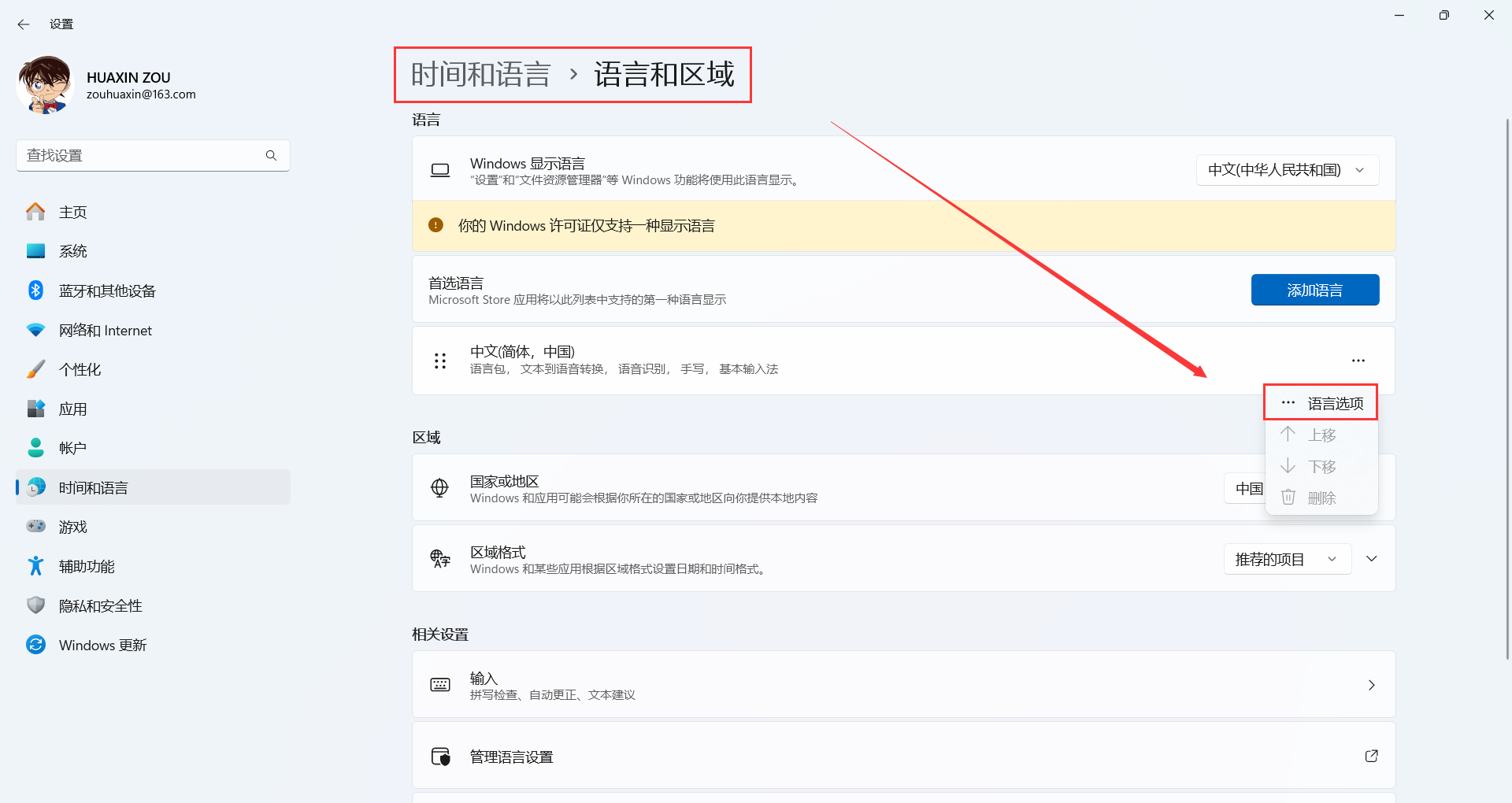Go to 主页 in the sidebar

tap(153, 212)
